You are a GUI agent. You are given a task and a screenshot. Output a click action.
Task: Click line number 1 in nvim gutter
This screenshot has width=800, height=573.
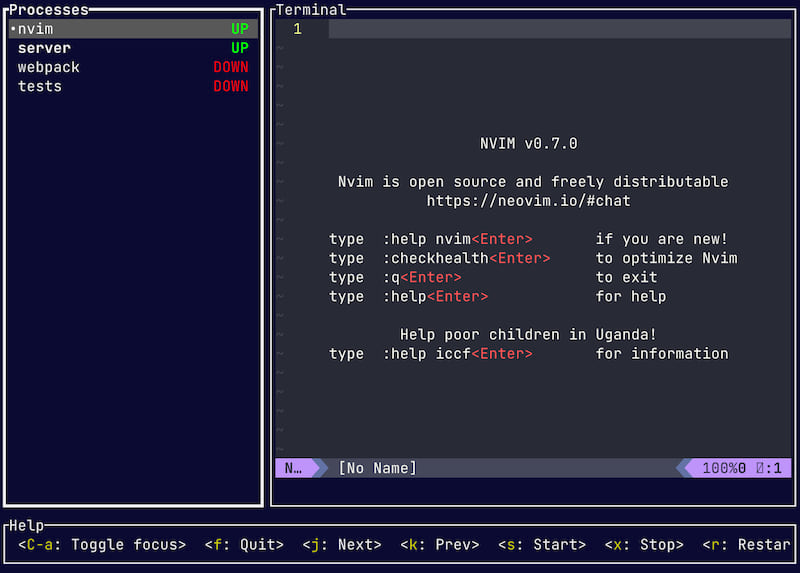click(297, 29)
